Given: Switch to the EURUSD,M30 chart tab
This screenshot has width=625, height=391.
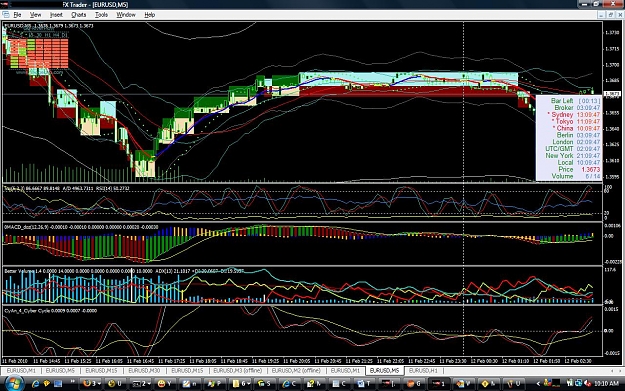Looking at the screenshot, I should (x=144, y=370).
